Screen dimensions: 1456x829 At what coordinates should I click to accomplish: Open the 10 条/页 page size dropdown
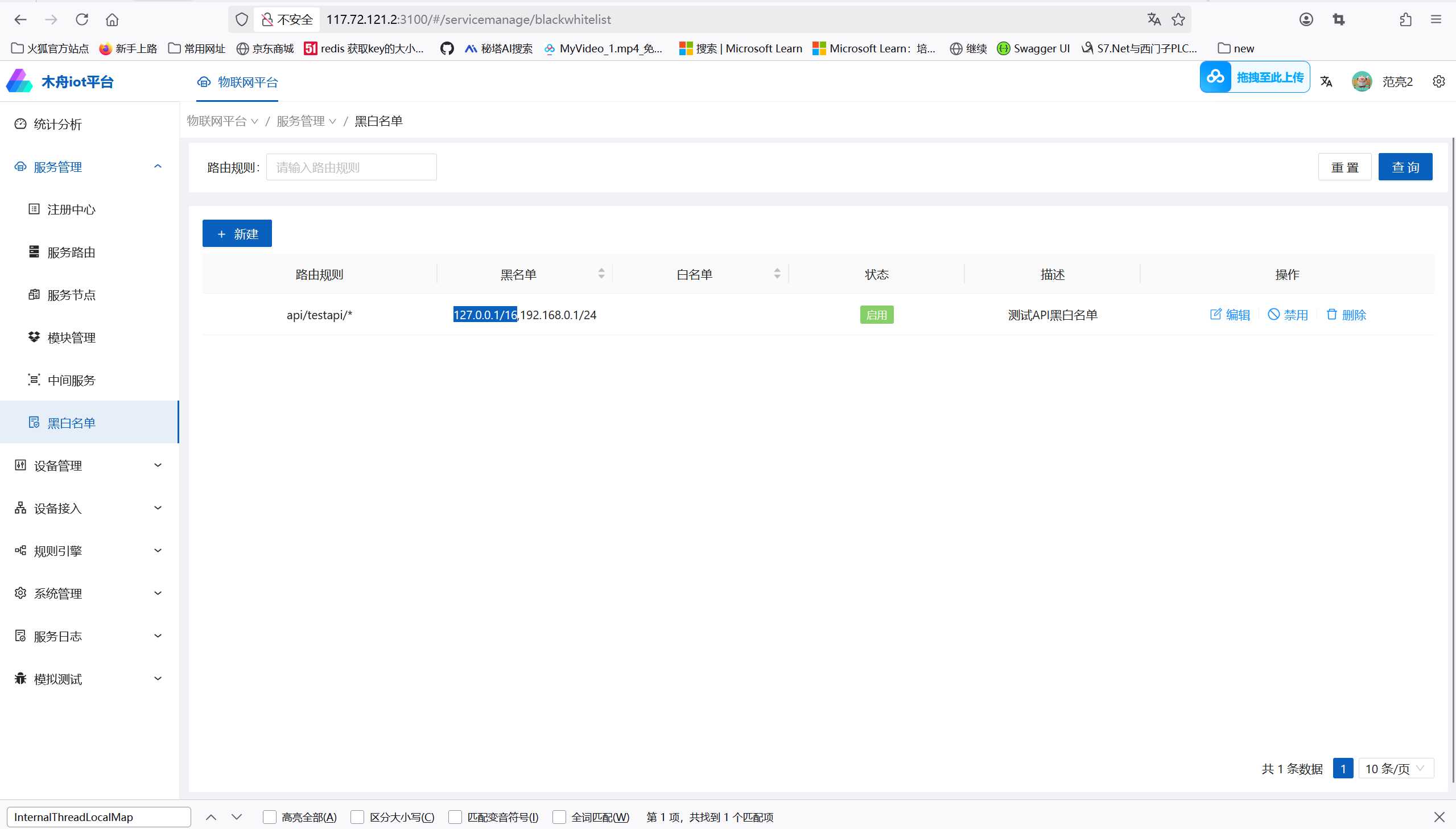click(x=1395, y=769)
